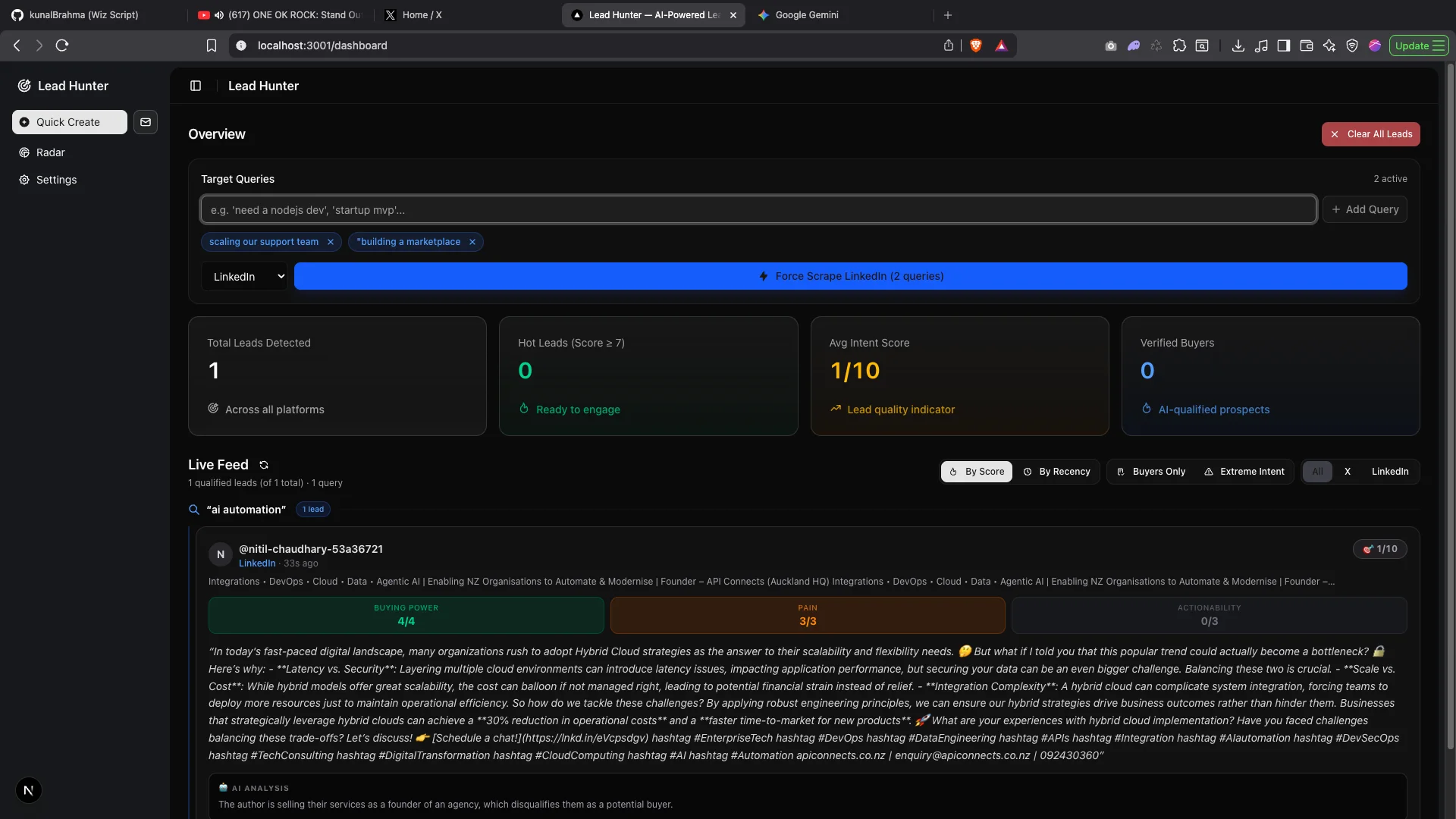This screenshot has width=1456, height=819.
Task: Open the browser downloads icon
Action: coord(1238,45)
